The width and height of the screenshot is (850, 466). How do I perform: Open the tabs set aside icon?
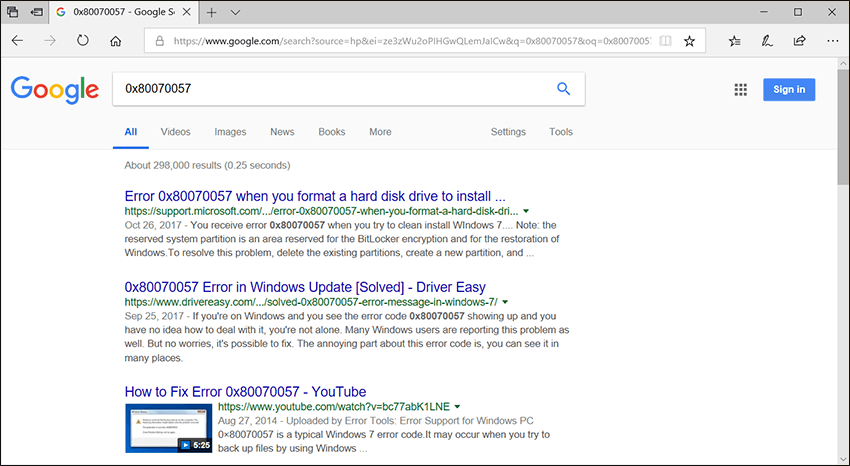pos(12,12)
